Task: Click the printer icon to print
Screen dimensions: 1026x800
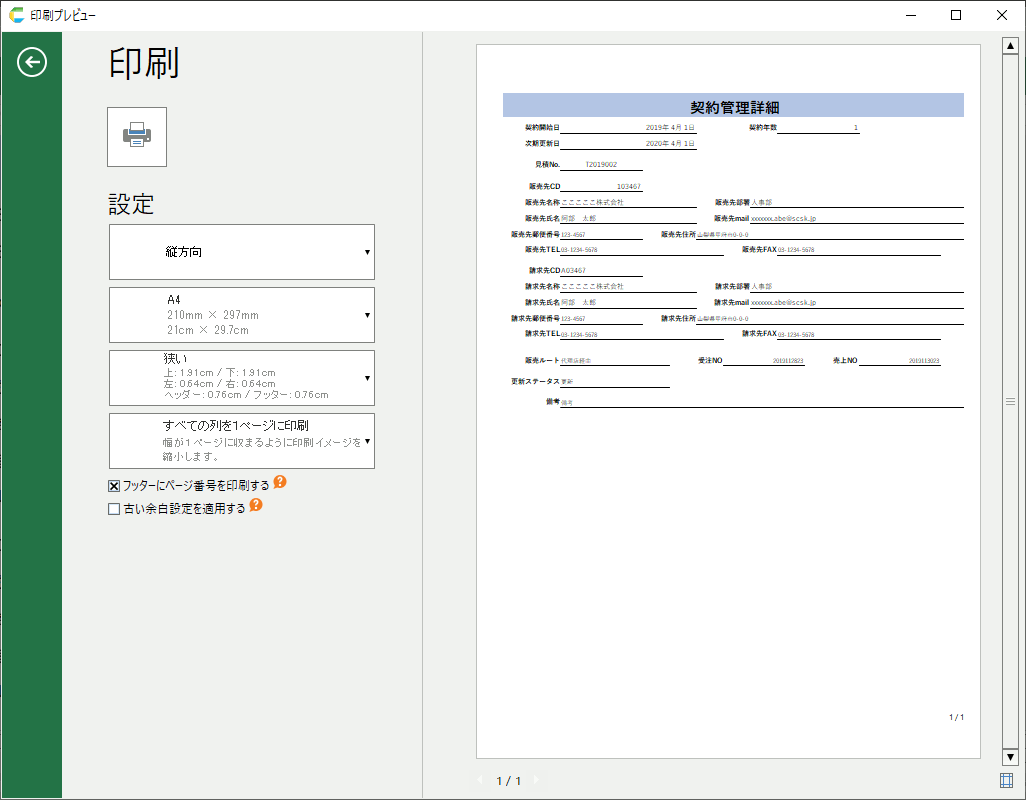Action: [x=137, y=136]
